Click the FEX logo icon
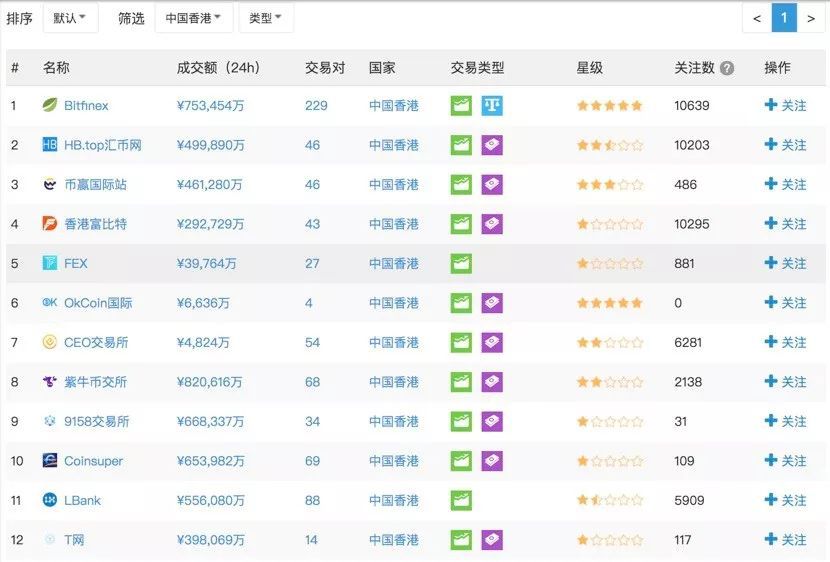 click(x=50, y=262)
